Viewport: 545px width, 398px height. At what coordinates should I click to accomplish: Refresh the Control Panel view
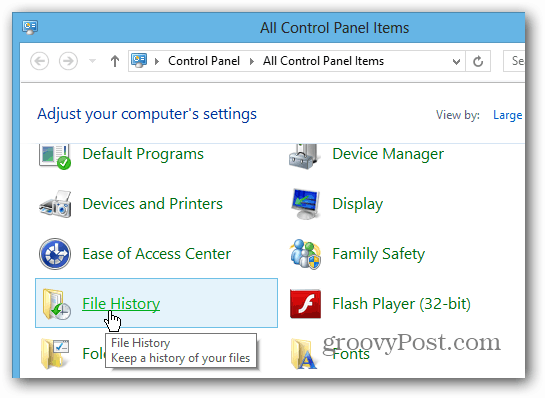pyautogui.click(x=478, y=62)
